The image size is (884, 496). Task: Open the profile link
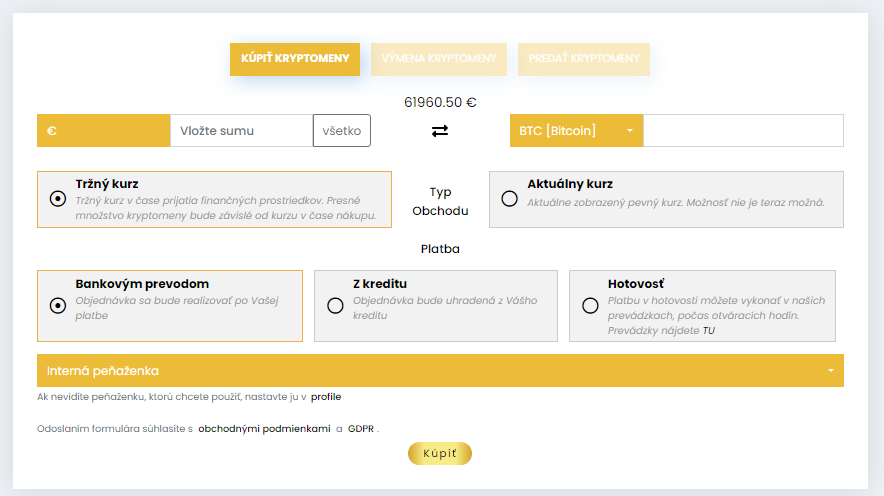pos(326,397)
